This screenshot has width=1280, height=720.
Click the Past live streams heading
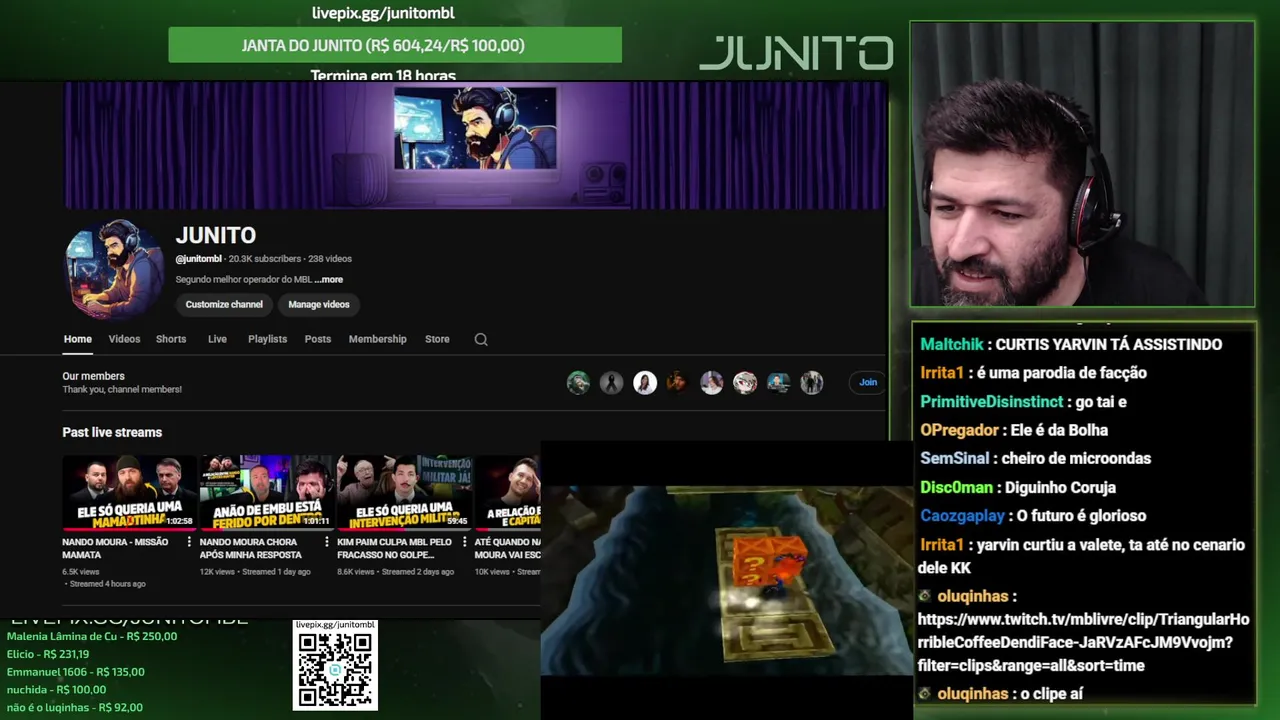coord(112,432)
